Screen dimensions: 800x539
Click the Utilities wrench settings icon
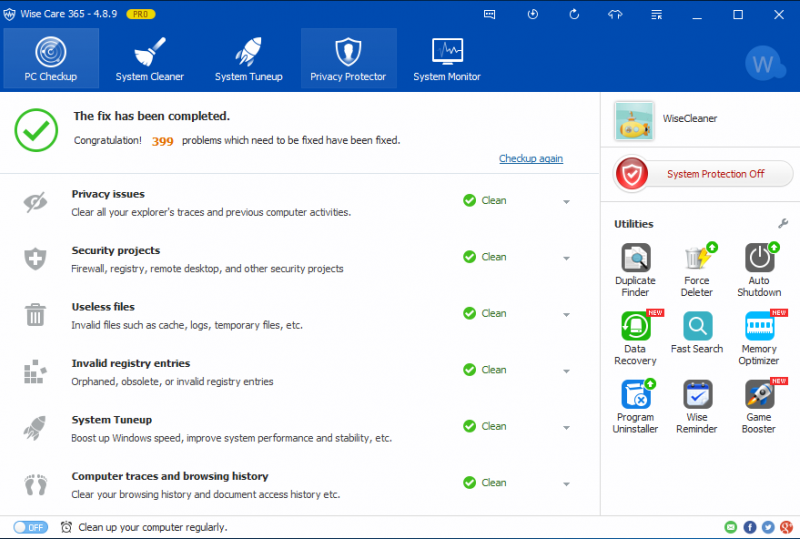783,224
